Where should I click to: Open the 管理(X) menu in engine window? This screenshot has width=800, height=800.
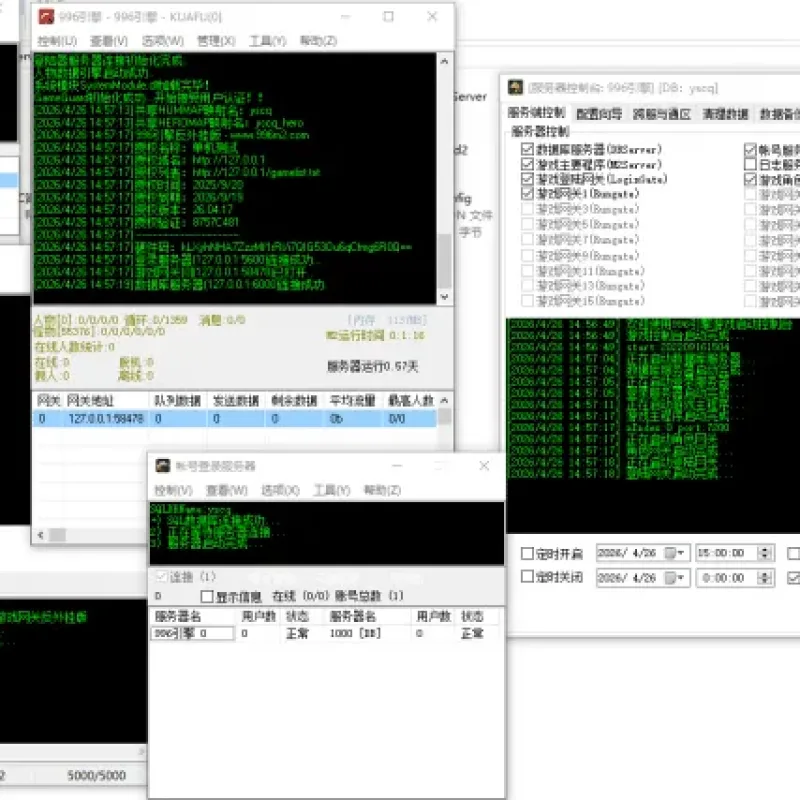point(216,41)
